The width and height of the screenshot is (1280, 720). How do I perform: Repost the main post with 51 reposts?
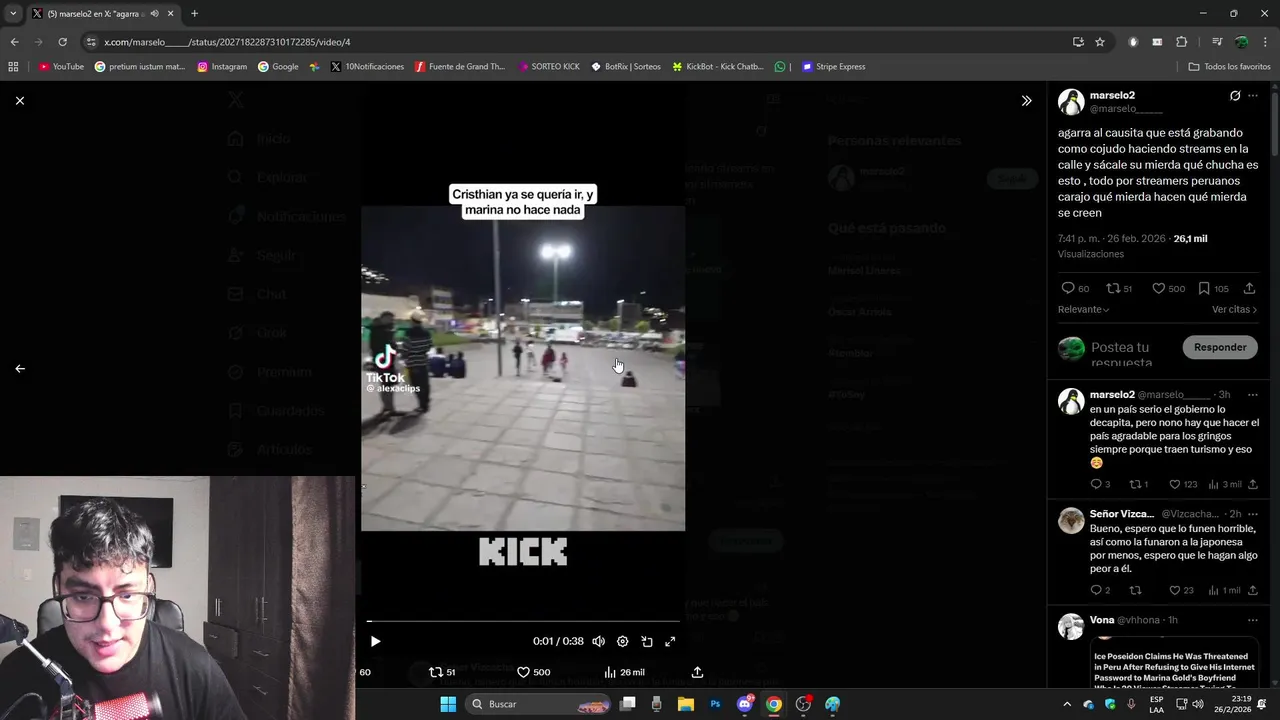(1118, 288)
